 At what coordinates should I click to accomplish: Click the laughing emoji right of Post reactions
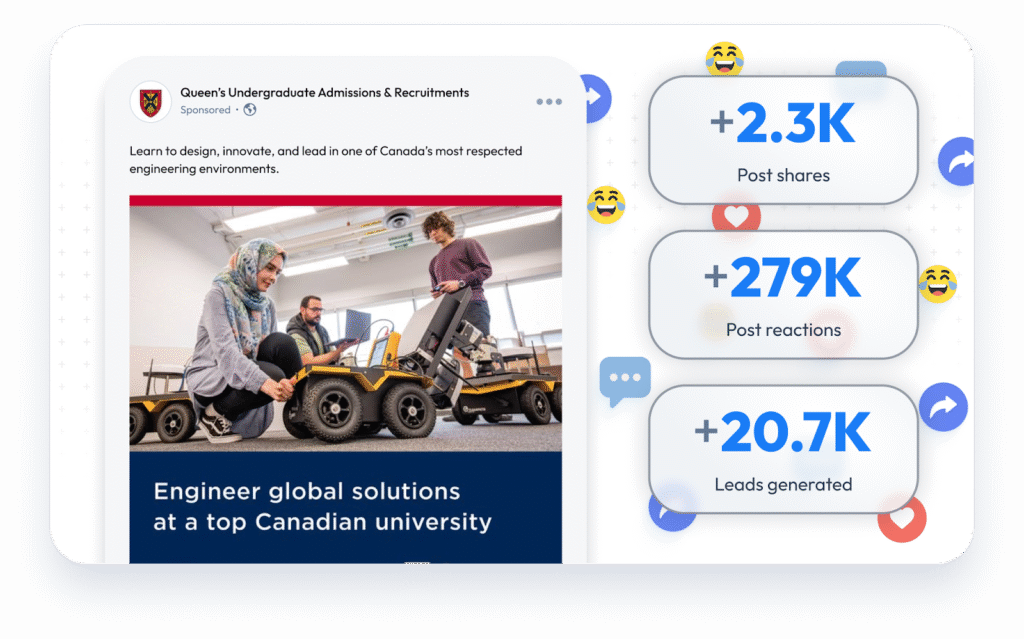tap(938, 284)
